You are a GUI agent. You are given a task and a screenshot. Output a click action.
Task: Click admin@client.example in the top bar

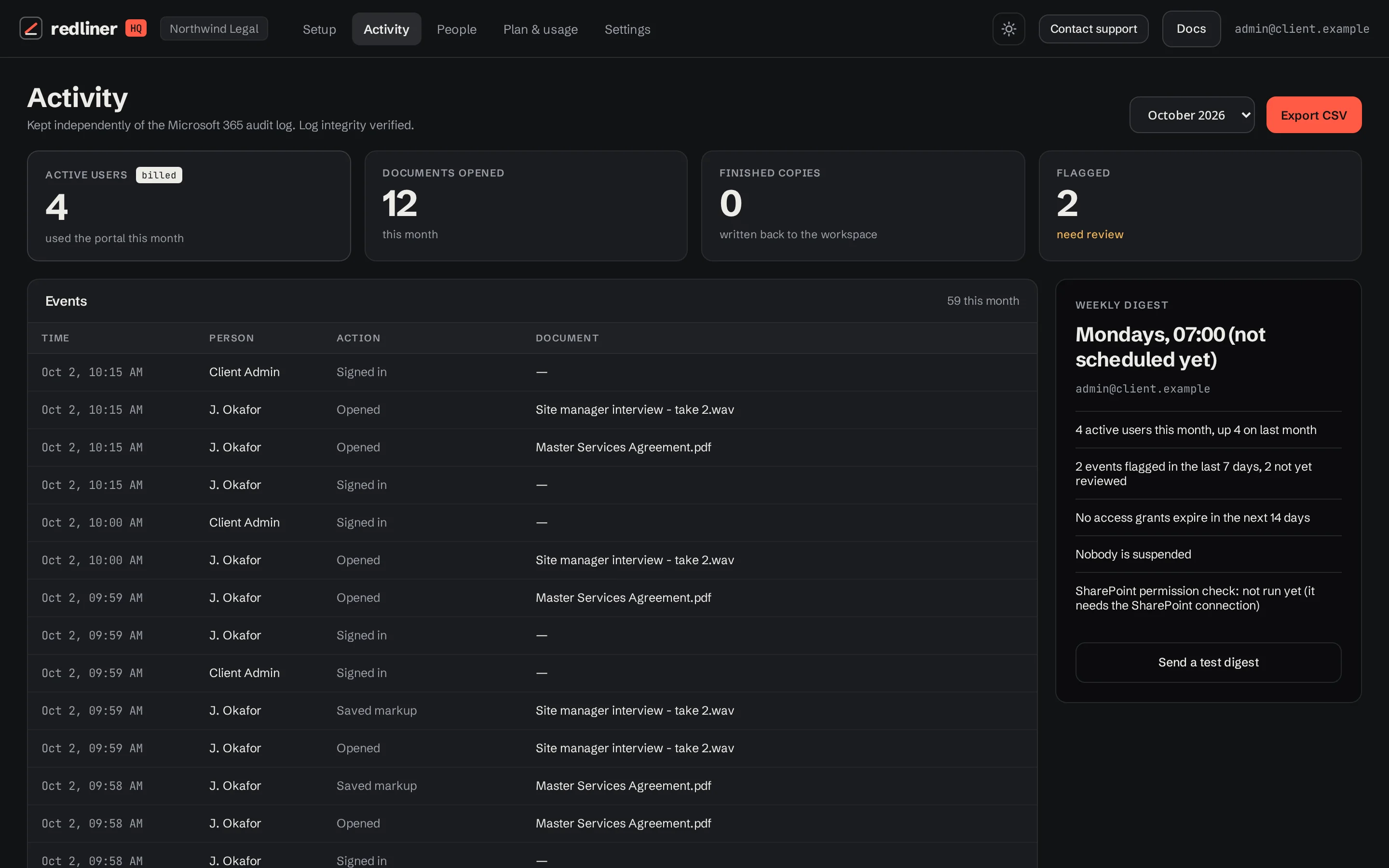(1302, 29)
